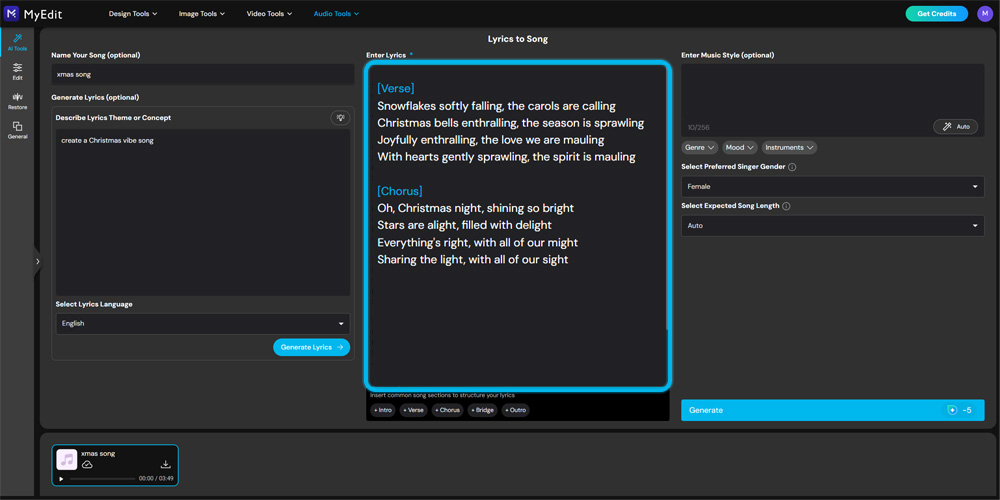
Task: Expand the collapsed left side panel arrow
Action: (x=38, y=261)
